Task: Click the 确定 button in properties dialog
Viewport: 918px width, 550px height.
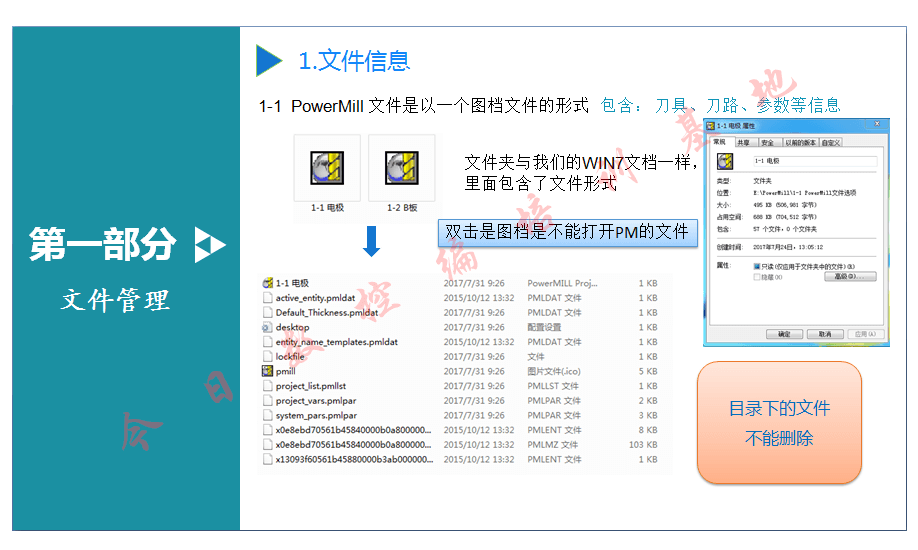Action: click(x=785, y=334)
